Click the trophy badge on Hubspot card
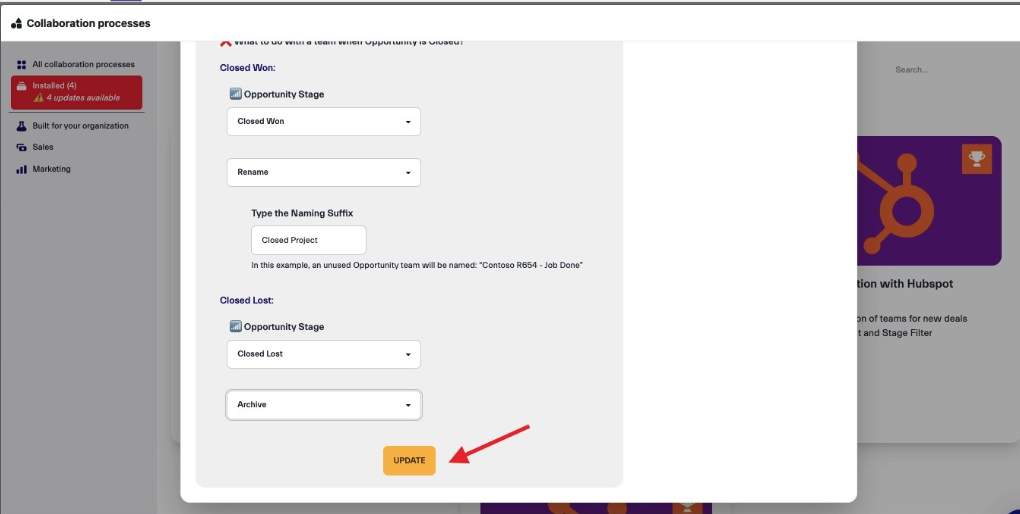1020x514 pixels. pyautogui.click(x=976, y=158)
